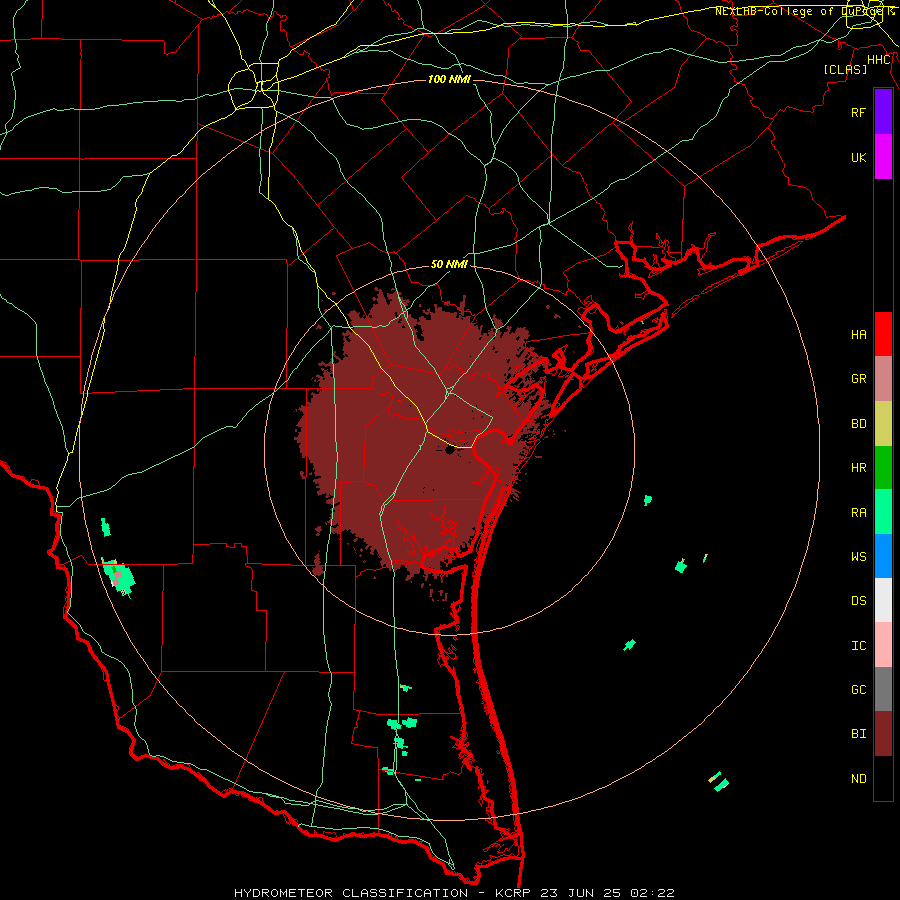
Task: Pick the light green RA legend swatch
Action: pyautogui.click(x=883, y=512)
